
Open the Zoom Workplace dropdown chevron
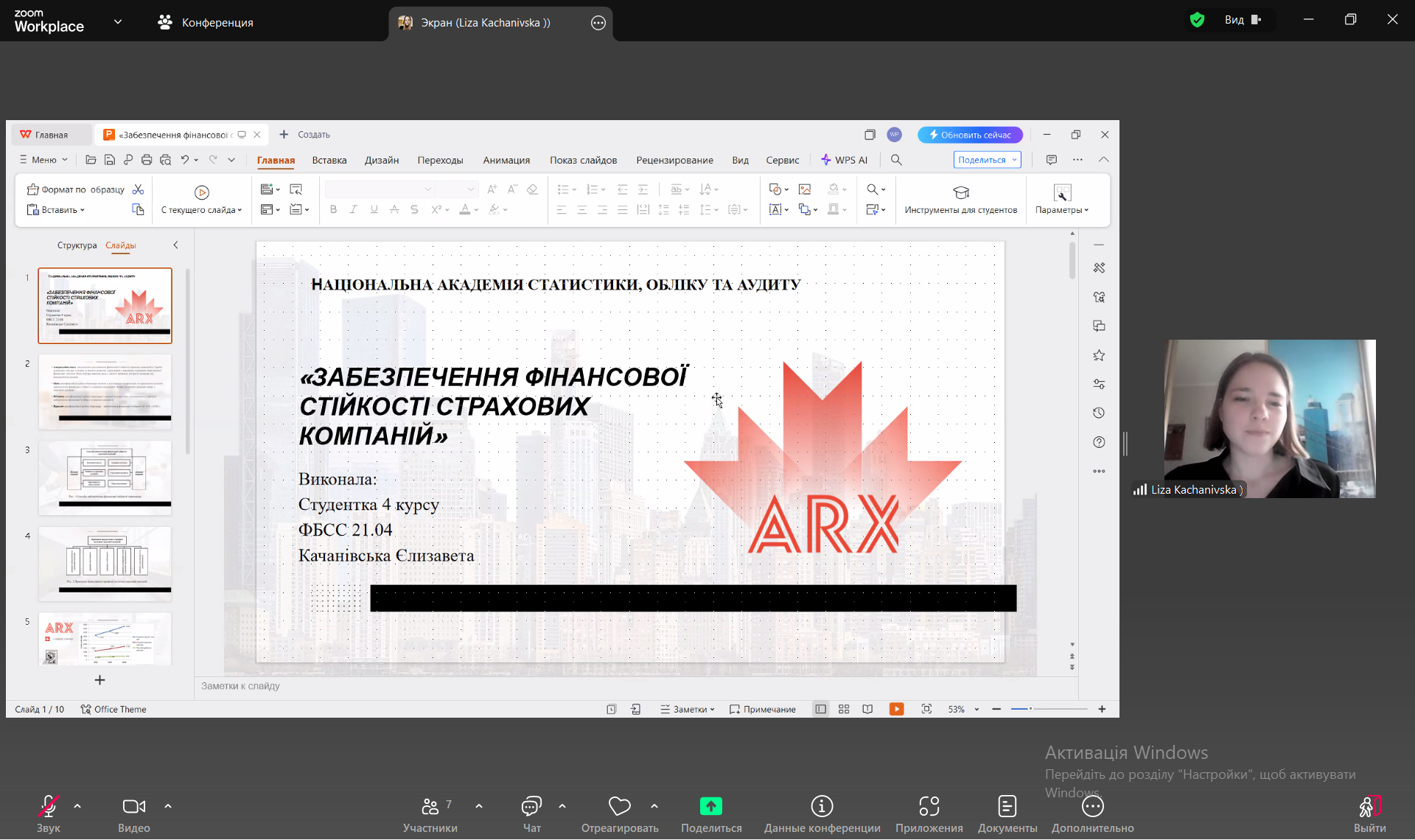(x=118, y=22)
